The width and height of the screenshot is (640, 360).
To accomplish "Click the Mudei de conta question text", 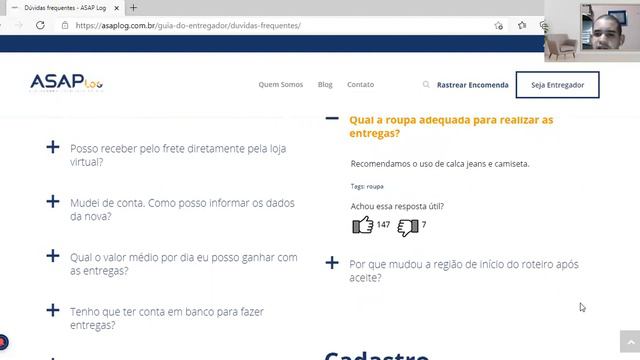I will click(x=182, y=209).
